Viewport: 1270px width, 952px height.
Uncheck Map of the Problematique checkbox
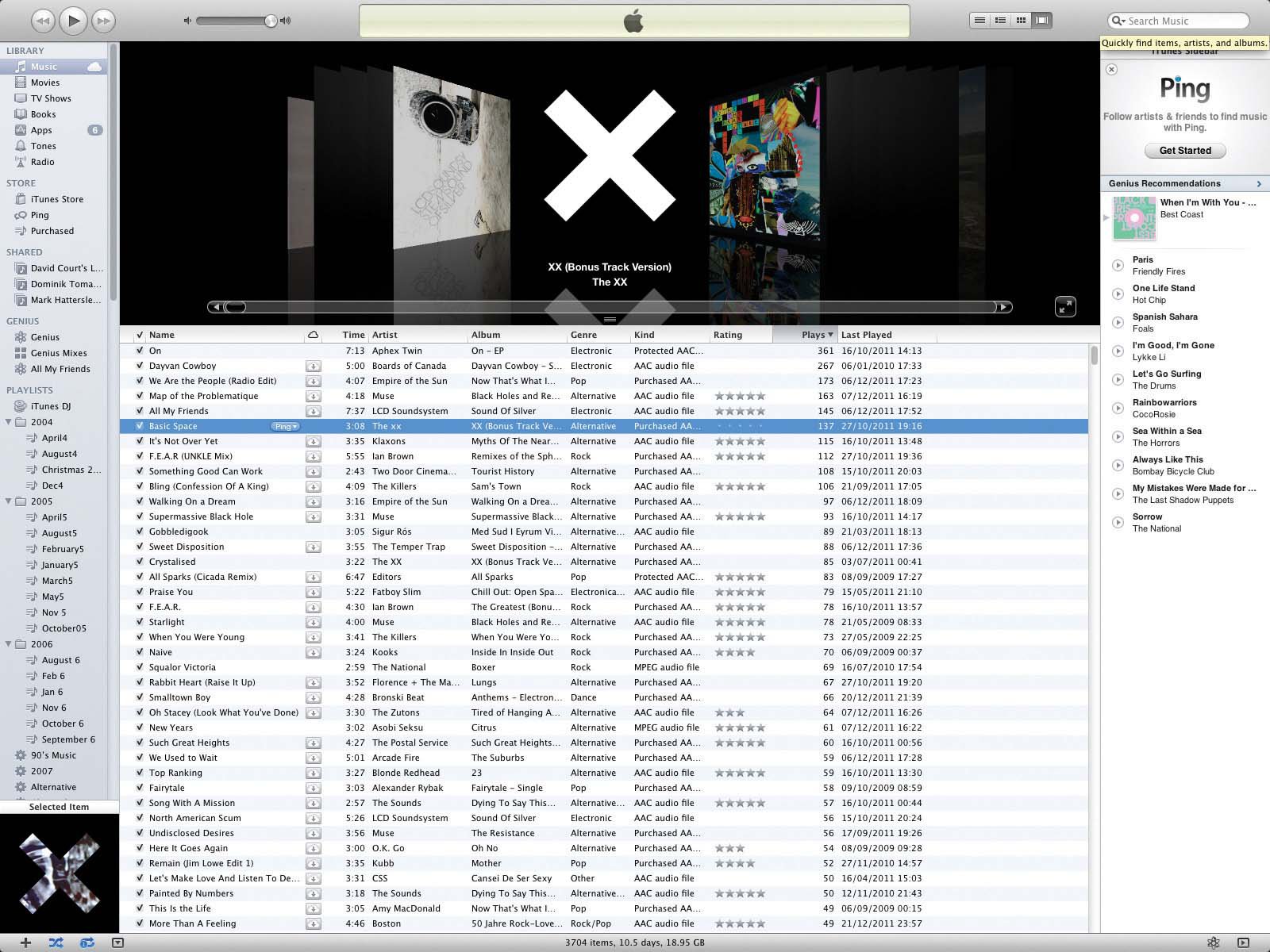140,396
